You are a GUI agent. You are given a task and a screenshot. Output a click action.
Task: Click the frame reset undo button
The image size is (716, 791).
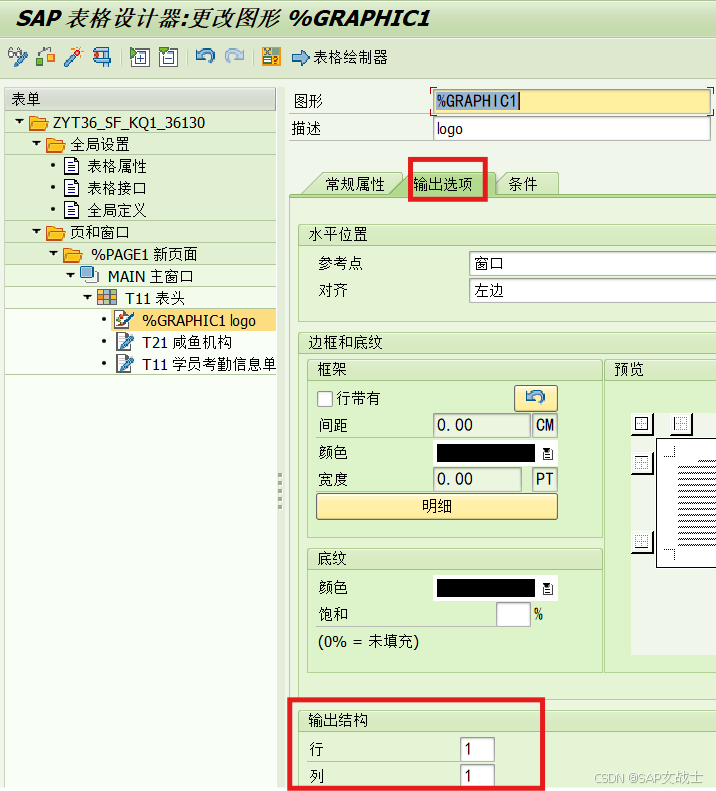[x=535, y=398]
